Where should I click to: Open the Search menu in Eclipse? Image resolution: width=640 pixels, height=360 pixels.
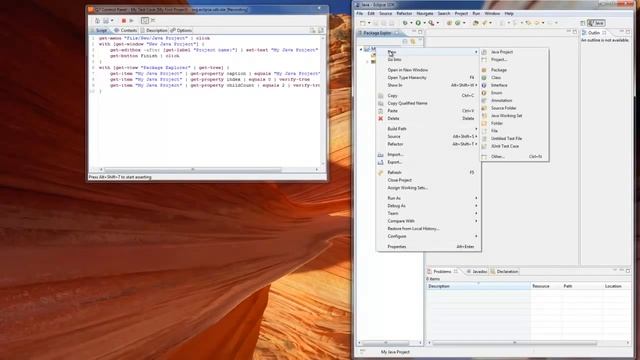pyautogui.click(x=444, y=13)
